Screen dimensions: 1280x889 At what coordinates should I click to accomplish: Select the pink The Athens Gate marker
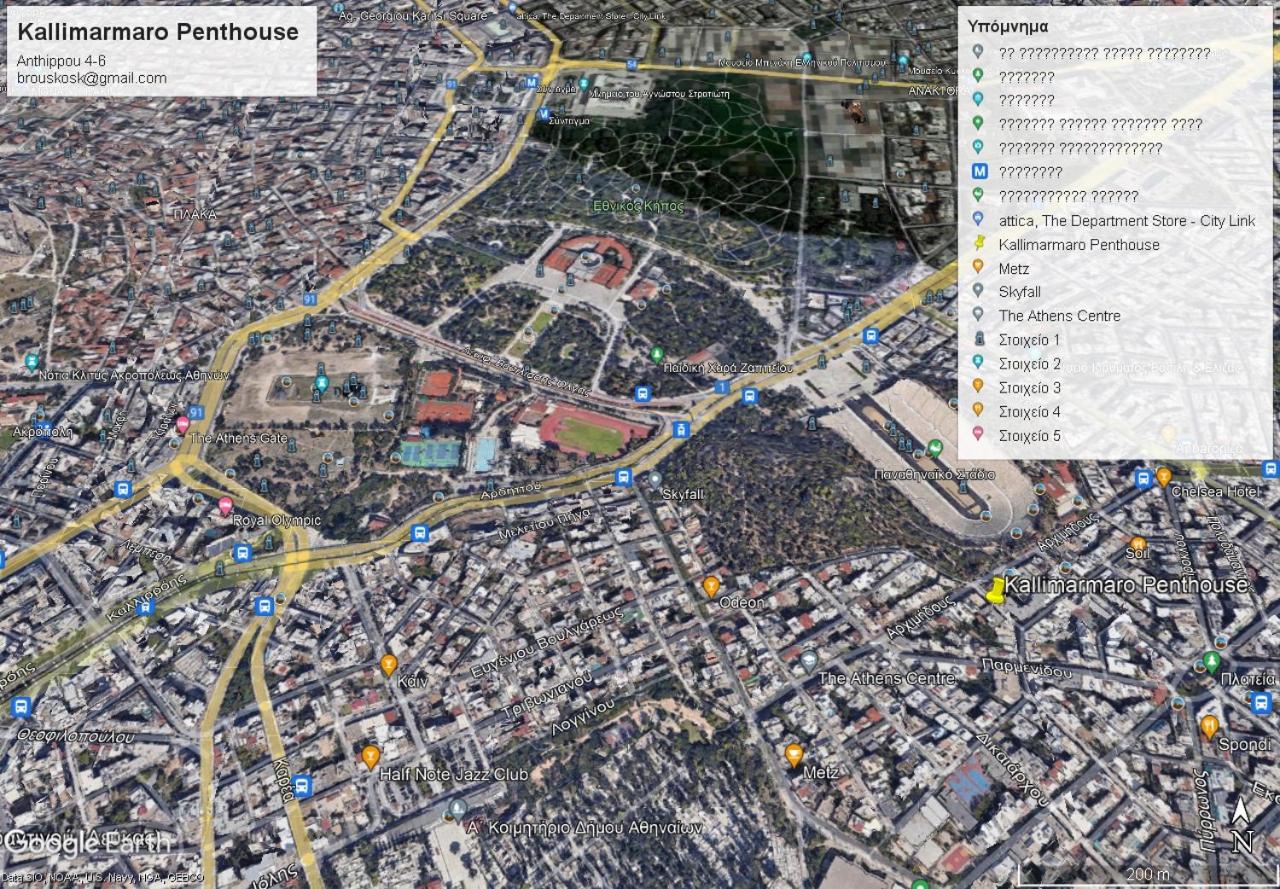pos(182,424)
